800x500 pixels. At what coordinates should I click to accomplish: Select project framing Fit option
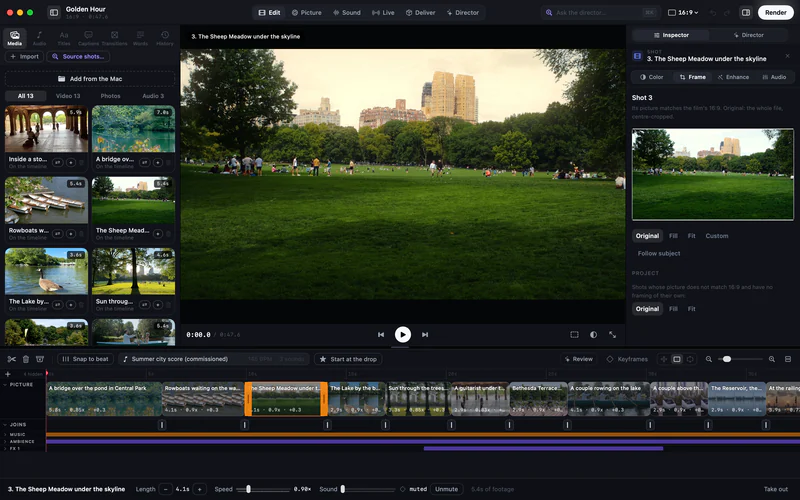point(691,309)
